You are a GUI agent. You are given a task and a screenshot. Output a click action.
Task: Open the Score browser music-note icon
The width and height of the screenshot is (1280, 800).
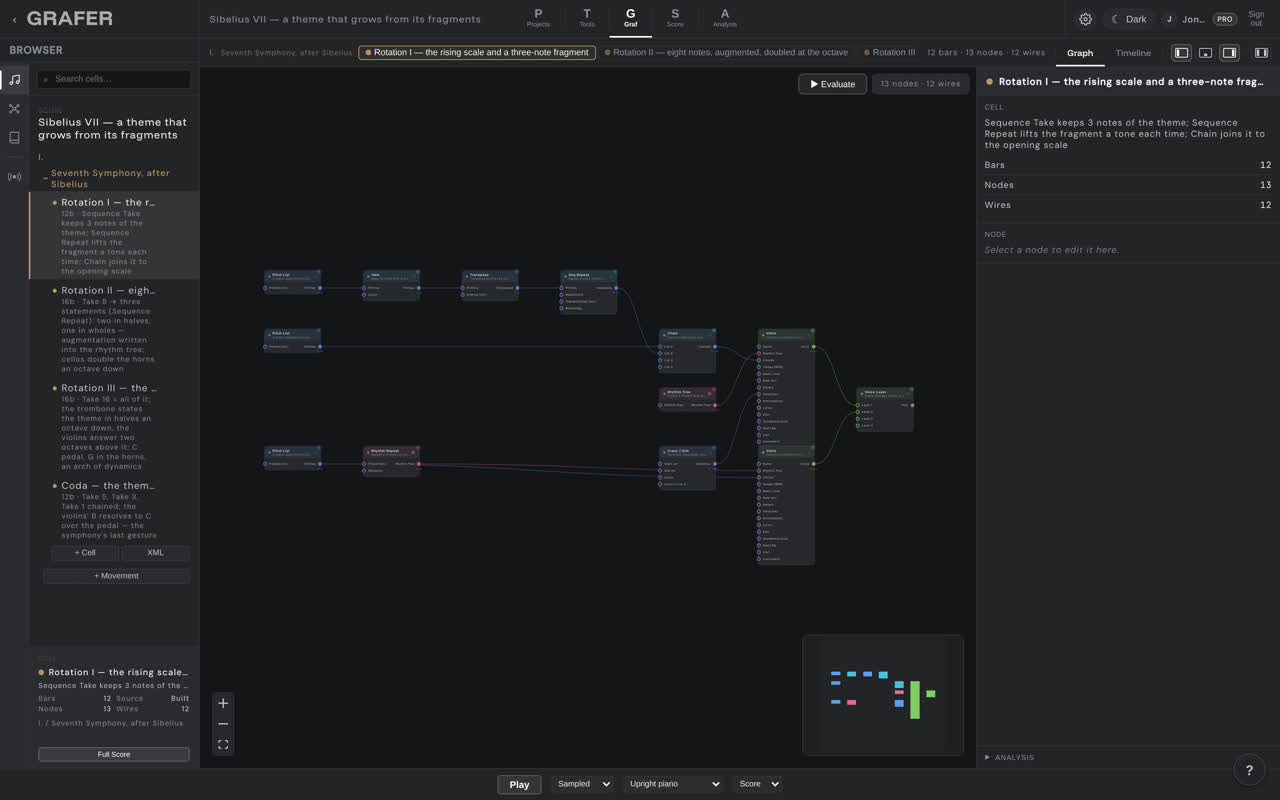14,79
